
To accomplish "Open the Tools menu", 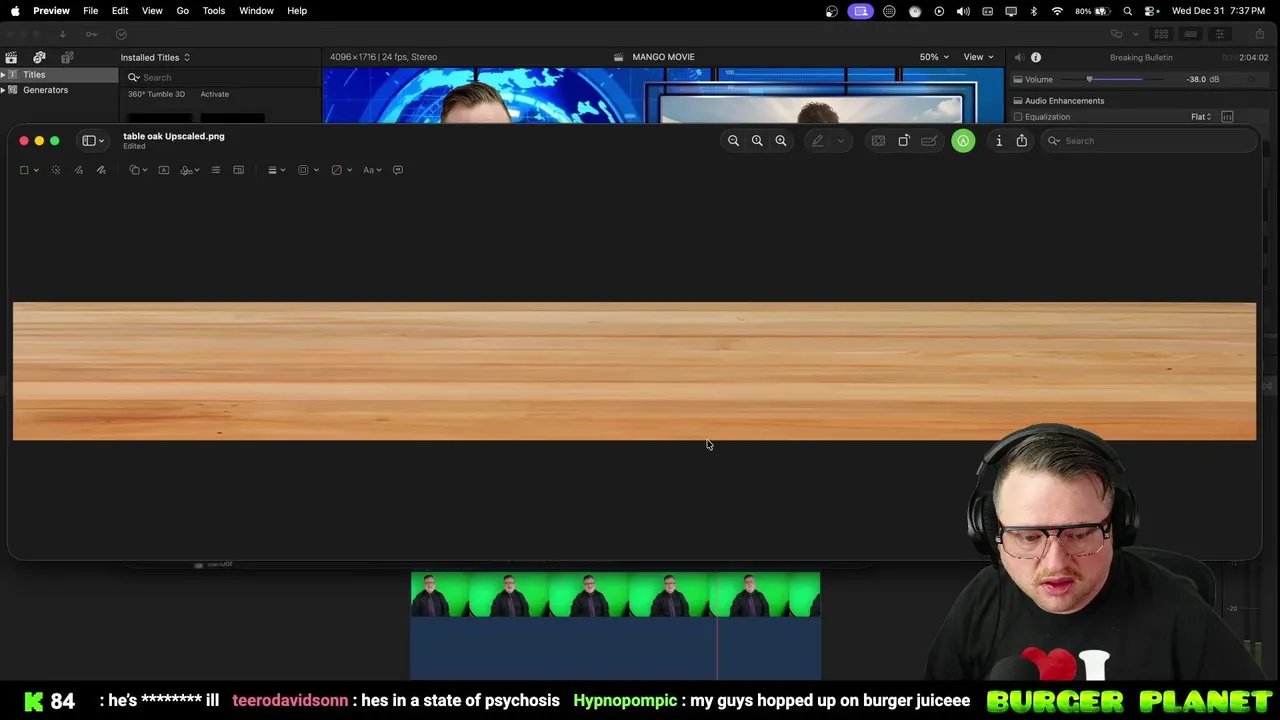I will [x=214, y=11].
